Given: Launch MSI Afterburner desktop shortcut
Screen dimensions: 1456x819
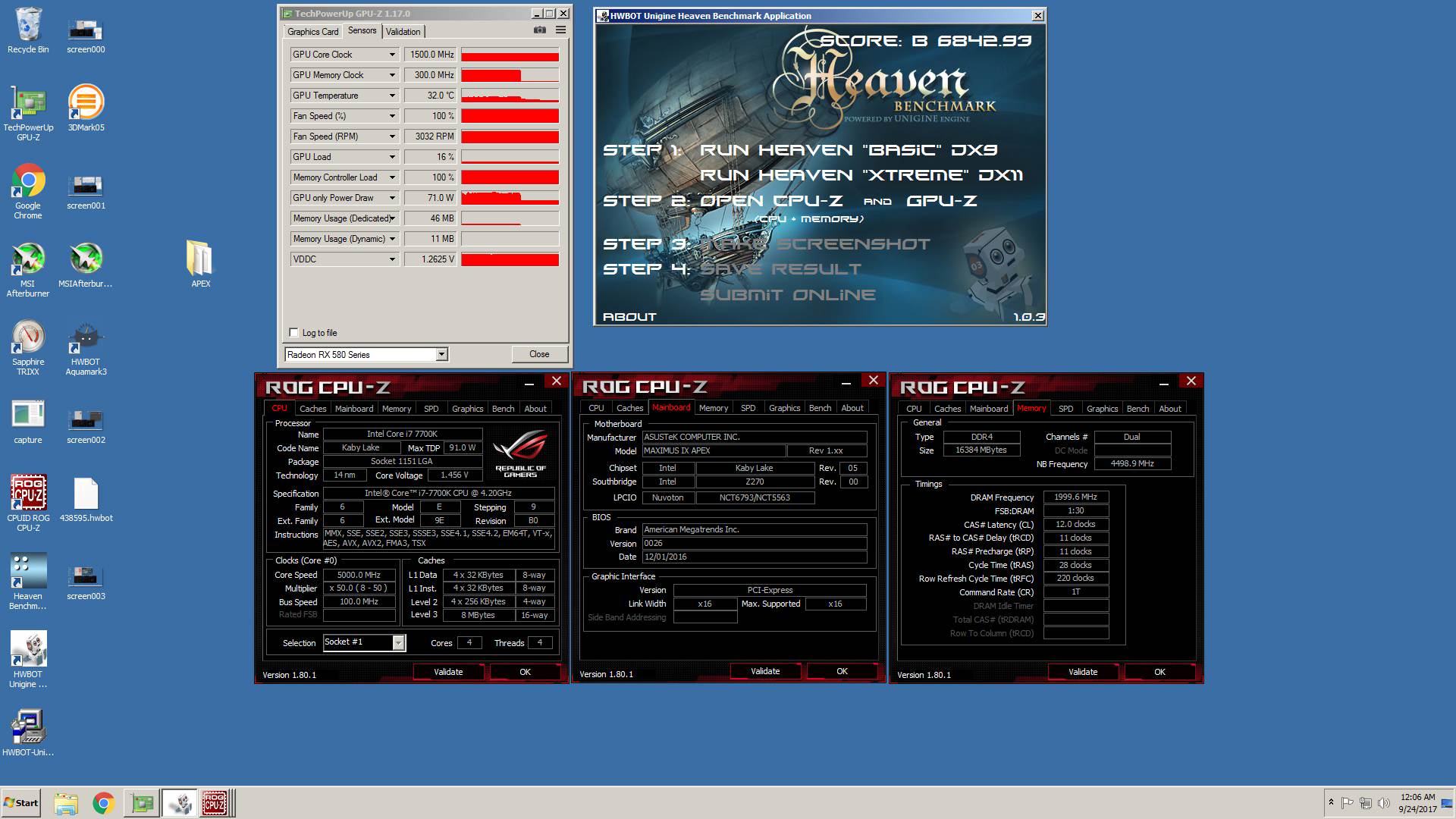Looking at the screenshot, I should coord(28,269).
